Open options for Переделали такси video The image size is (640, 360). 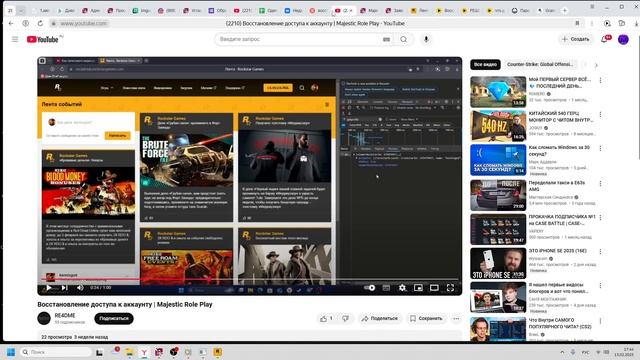tap(600, 184)
